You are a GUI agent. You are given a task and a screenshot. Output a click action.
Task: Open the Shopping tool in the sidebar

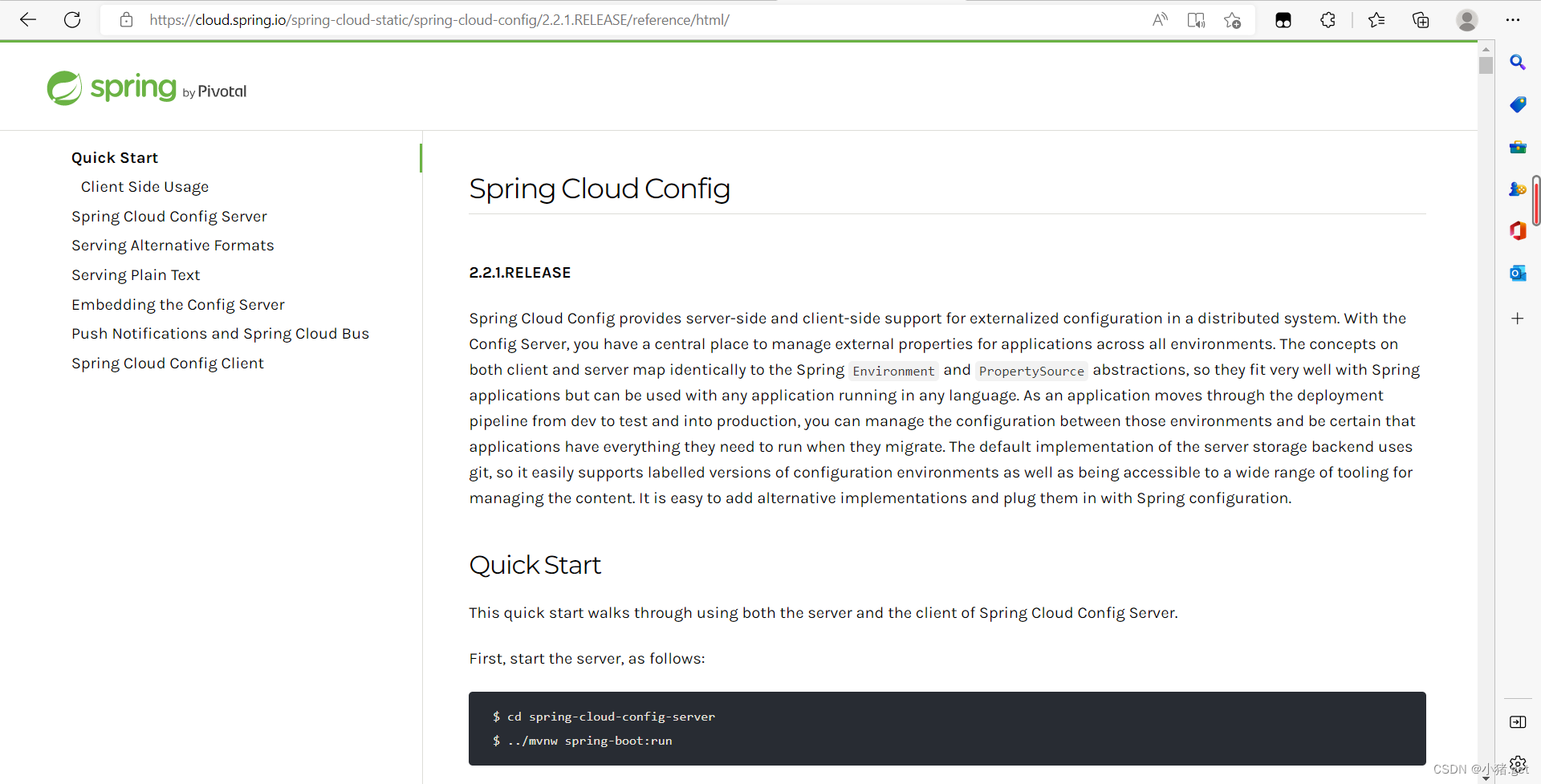[x=1519, y=104]
